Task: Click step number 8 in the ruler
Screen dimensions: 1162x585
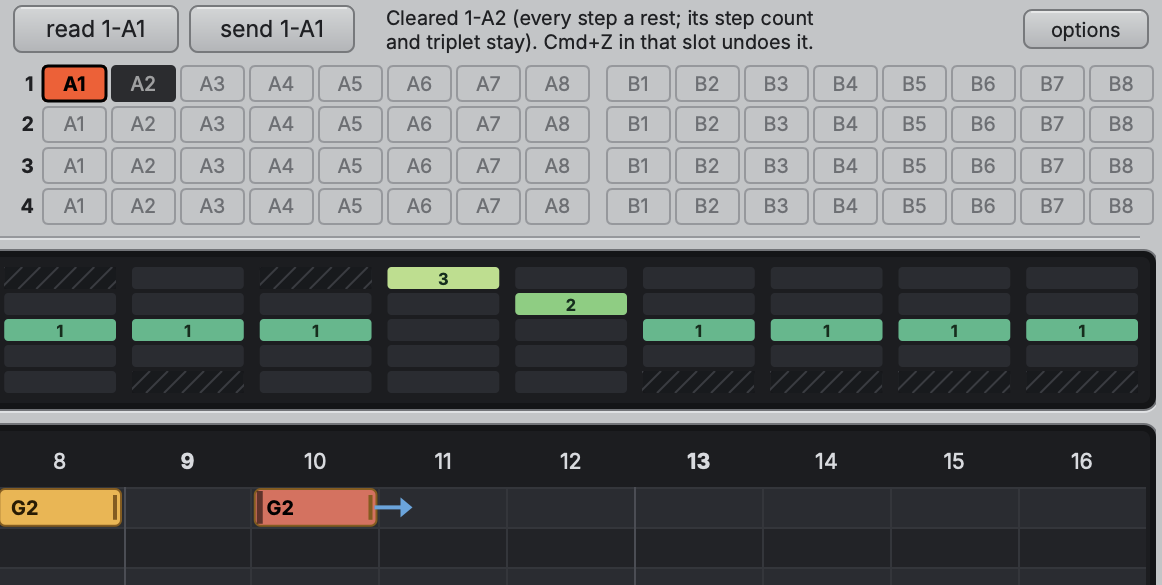Action: tap(59, 461)
